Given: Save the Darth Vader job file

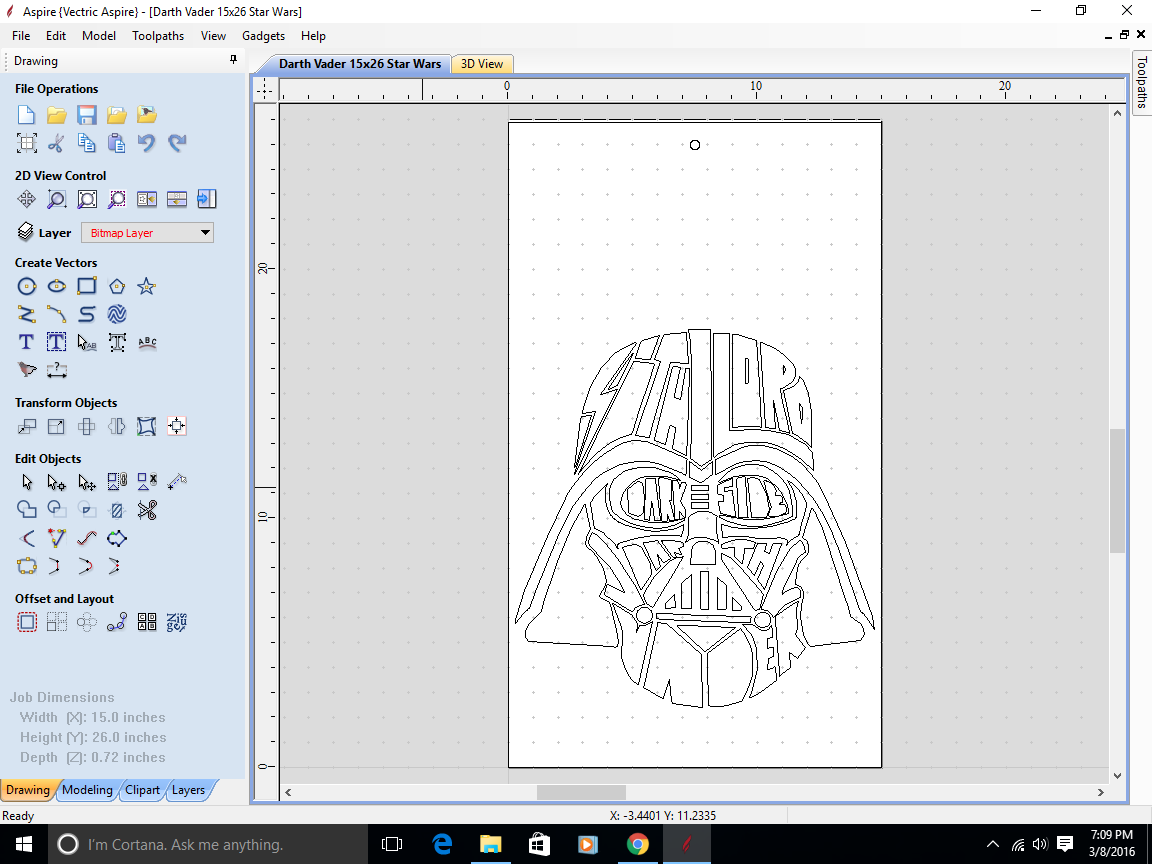Looking at the screenshot, I should pos(86,114).
